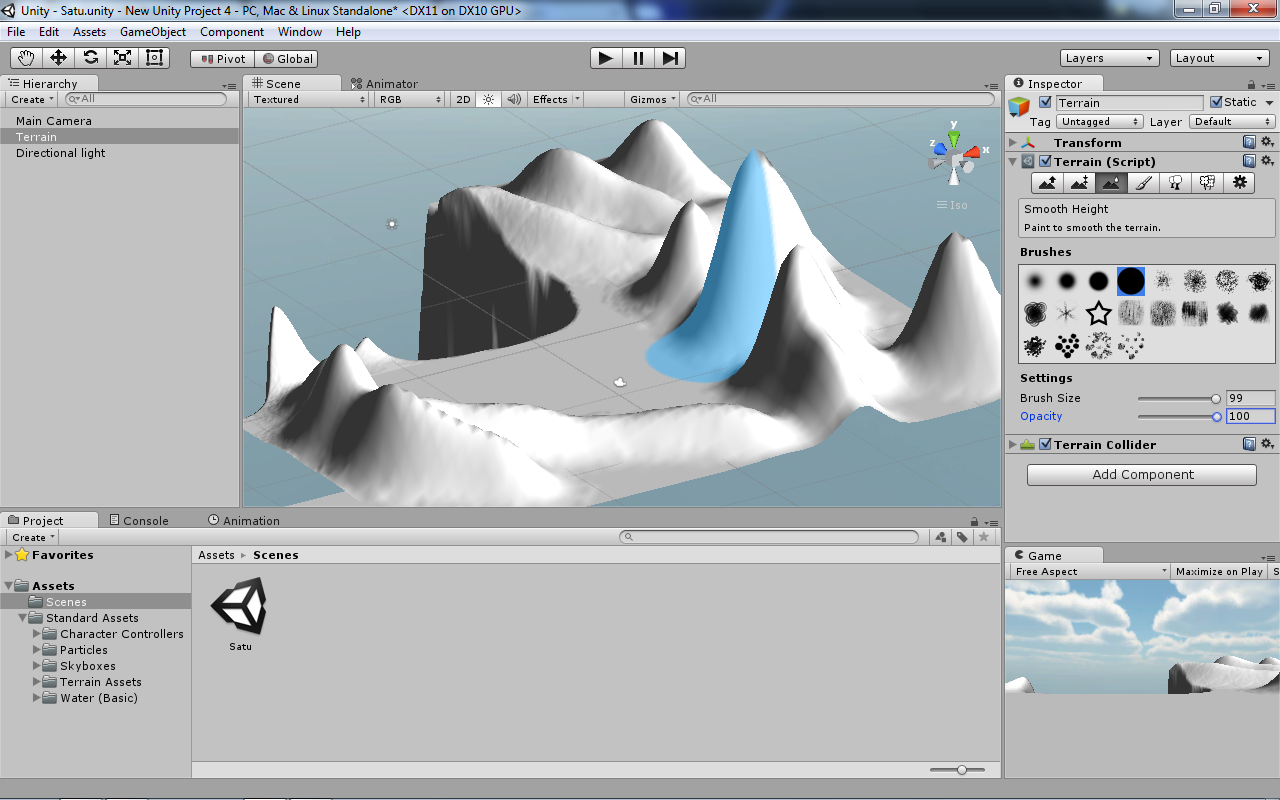The width and height of the screenshot is (1280, 800).
Task: Choose the star-shaped terrain brush
Action: click(1098, 313)
